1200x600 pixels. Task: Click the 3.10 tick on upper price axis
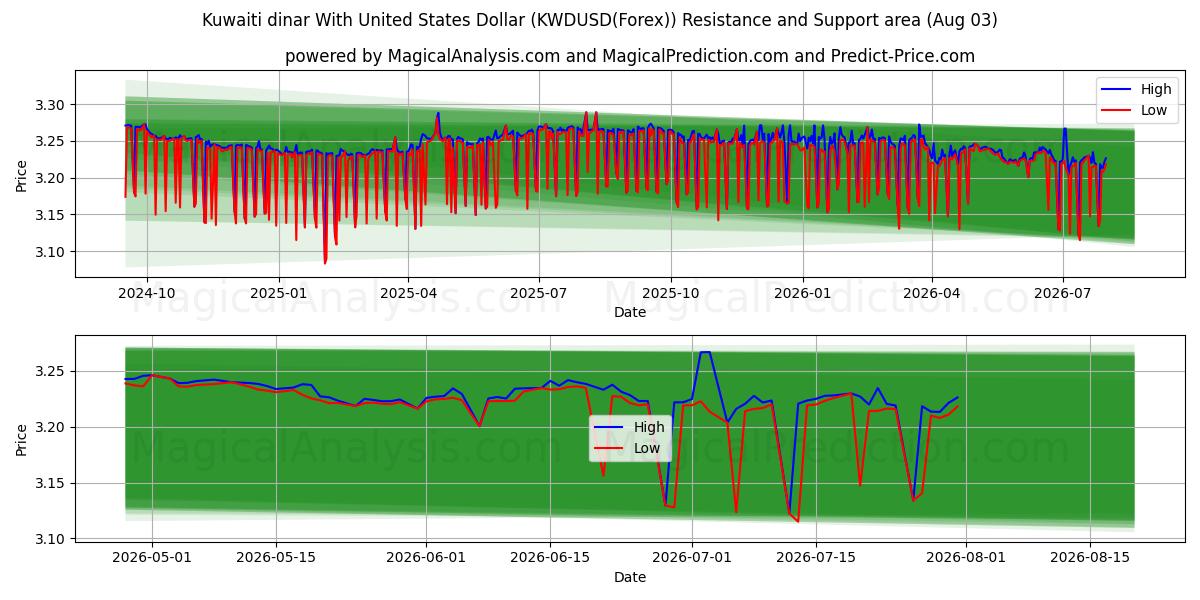click(52, 252)
